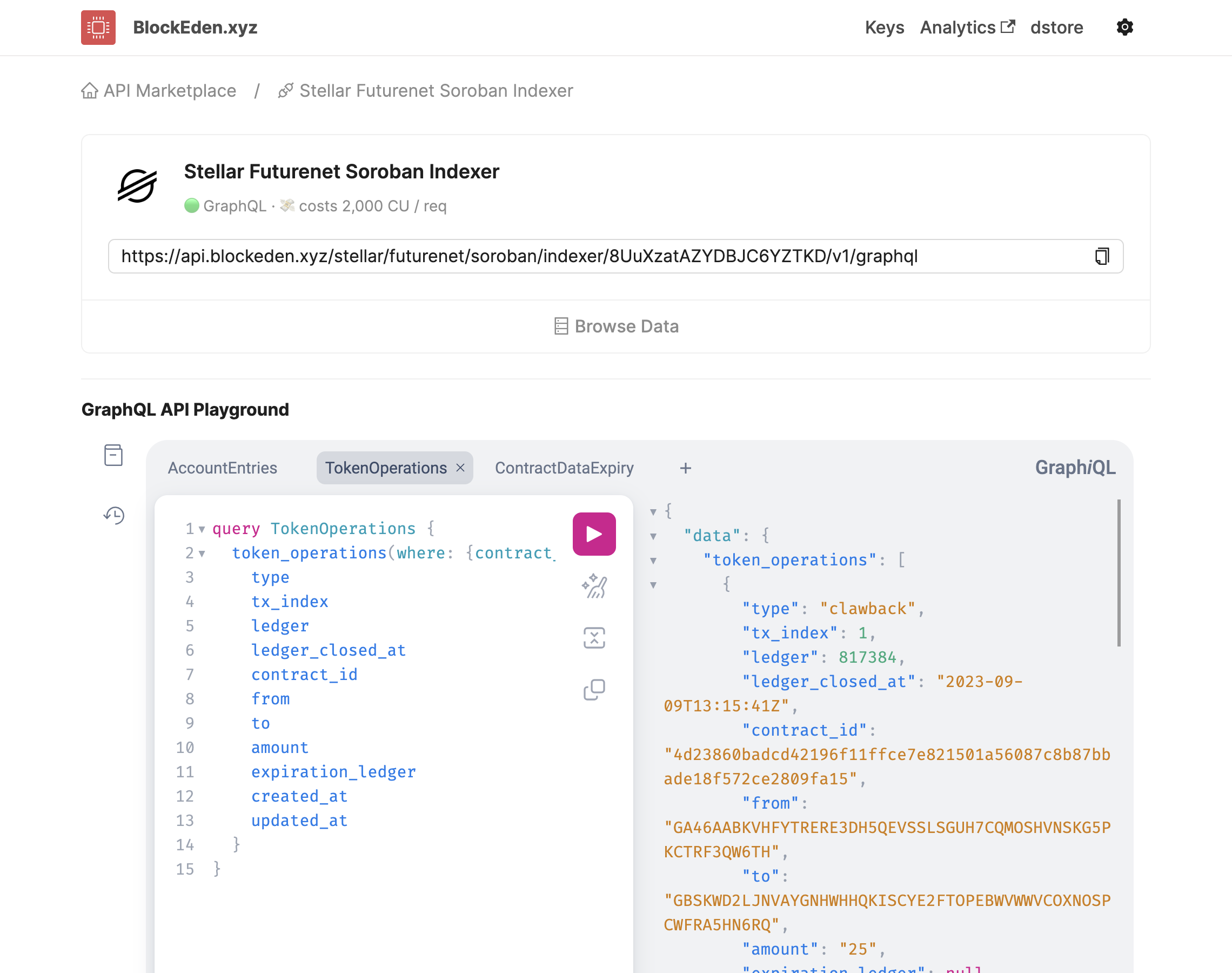Click the amount field on line 10
The width and height of the screenshot is (1232, 973).
[280, 748]
